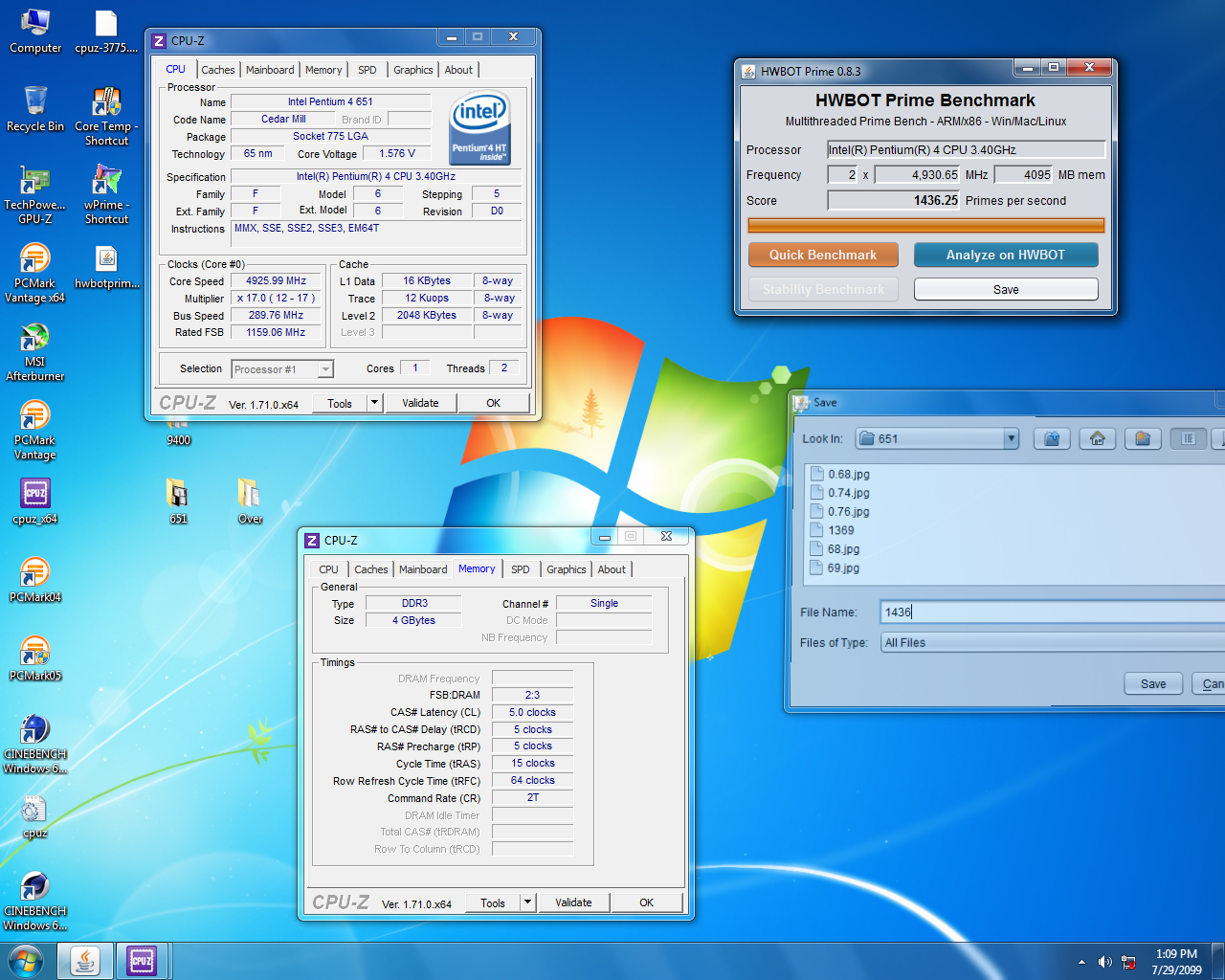The image size is (1225, 980).
Task: Click Save button in HWBOT Prime window
Action: click(1006, 289)
